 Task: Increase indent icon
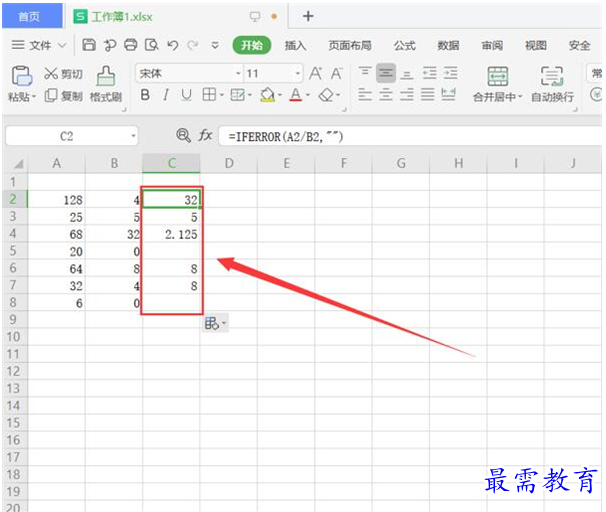(x=450, y=73)
